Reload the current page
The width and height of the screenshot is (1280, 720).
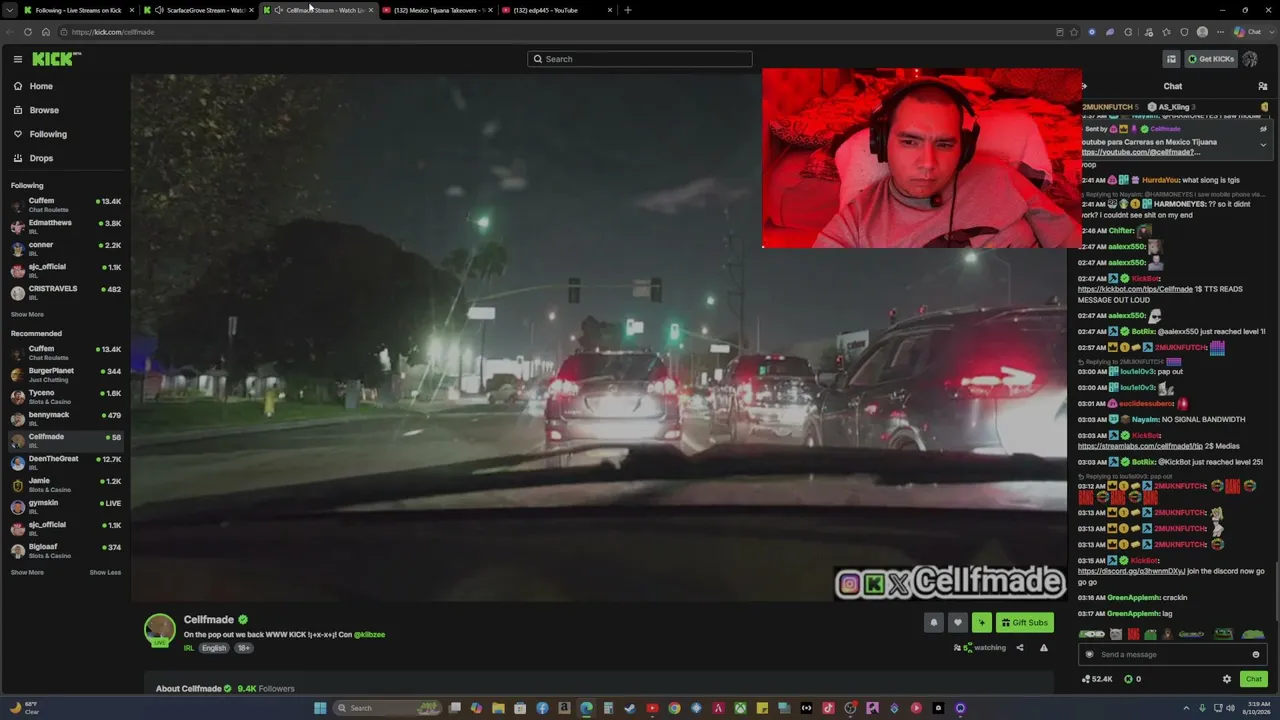(27, 32)
